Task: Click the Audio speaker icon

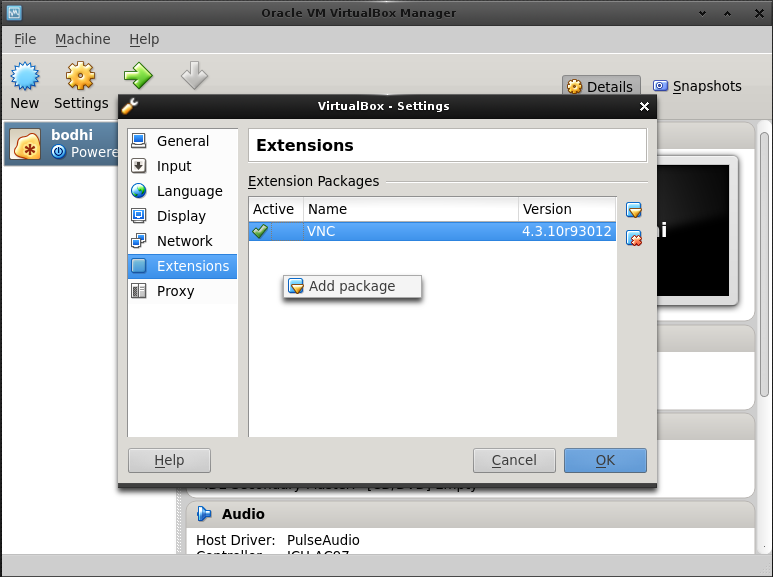Action: point(204,514)
